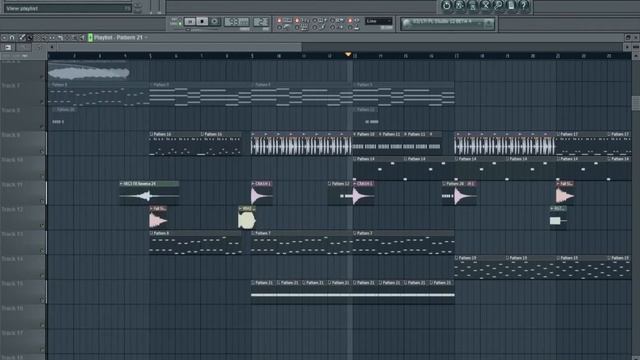
Task: Open the FL Studio 12 BETA news panel
Action: [x=447, y=24]
